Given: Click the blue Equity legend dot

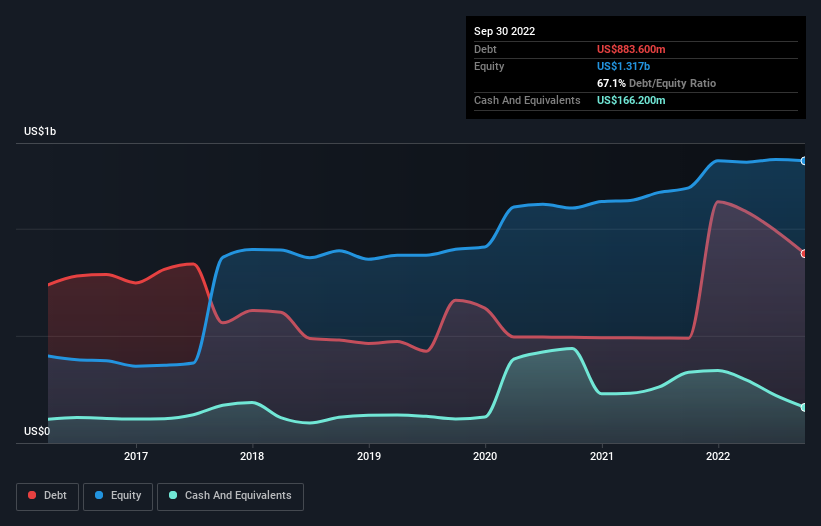Looking at the screenshot, I should coord(99,495).
